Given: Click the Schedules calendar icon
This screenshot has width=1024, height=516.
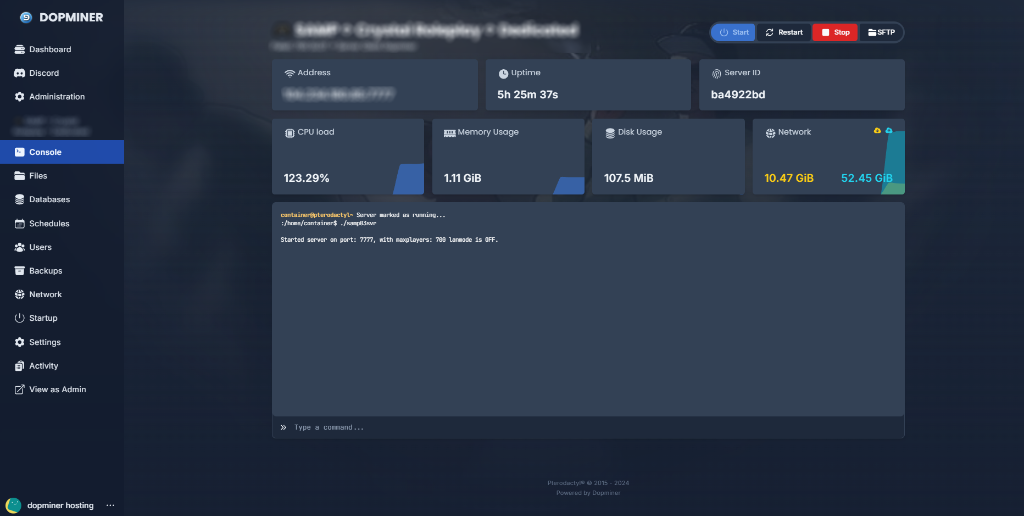Looking at the screenshot, I should [x=20, y=223].
